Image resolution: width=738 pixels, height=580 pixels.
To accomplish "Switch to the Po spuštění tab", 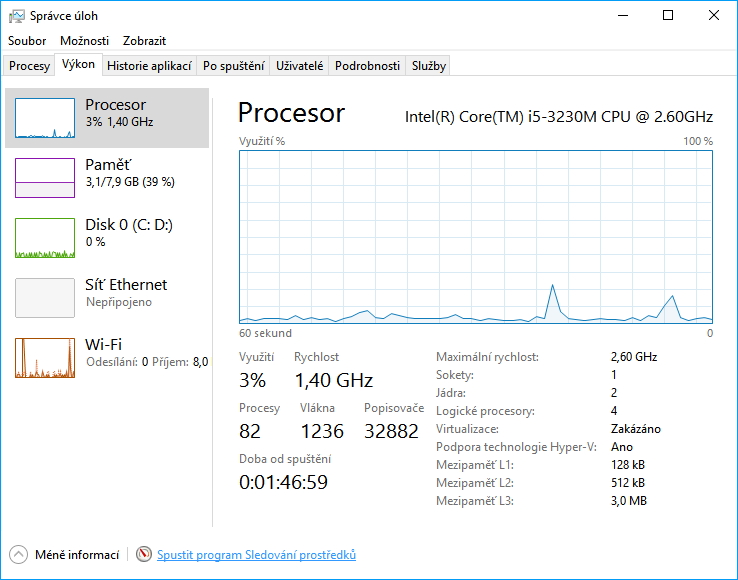I will point(233,66).
